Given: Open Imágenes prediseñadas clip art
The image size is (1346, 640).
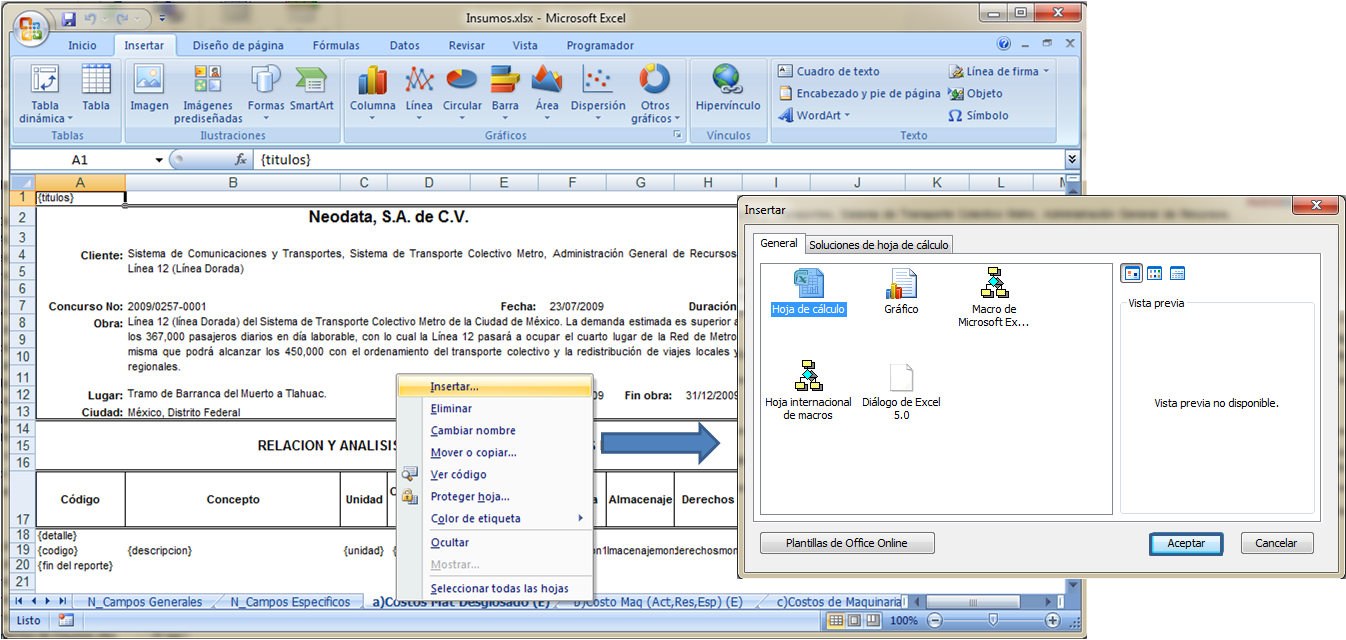Looking at the screenshot, I should (x=208, y=95).
